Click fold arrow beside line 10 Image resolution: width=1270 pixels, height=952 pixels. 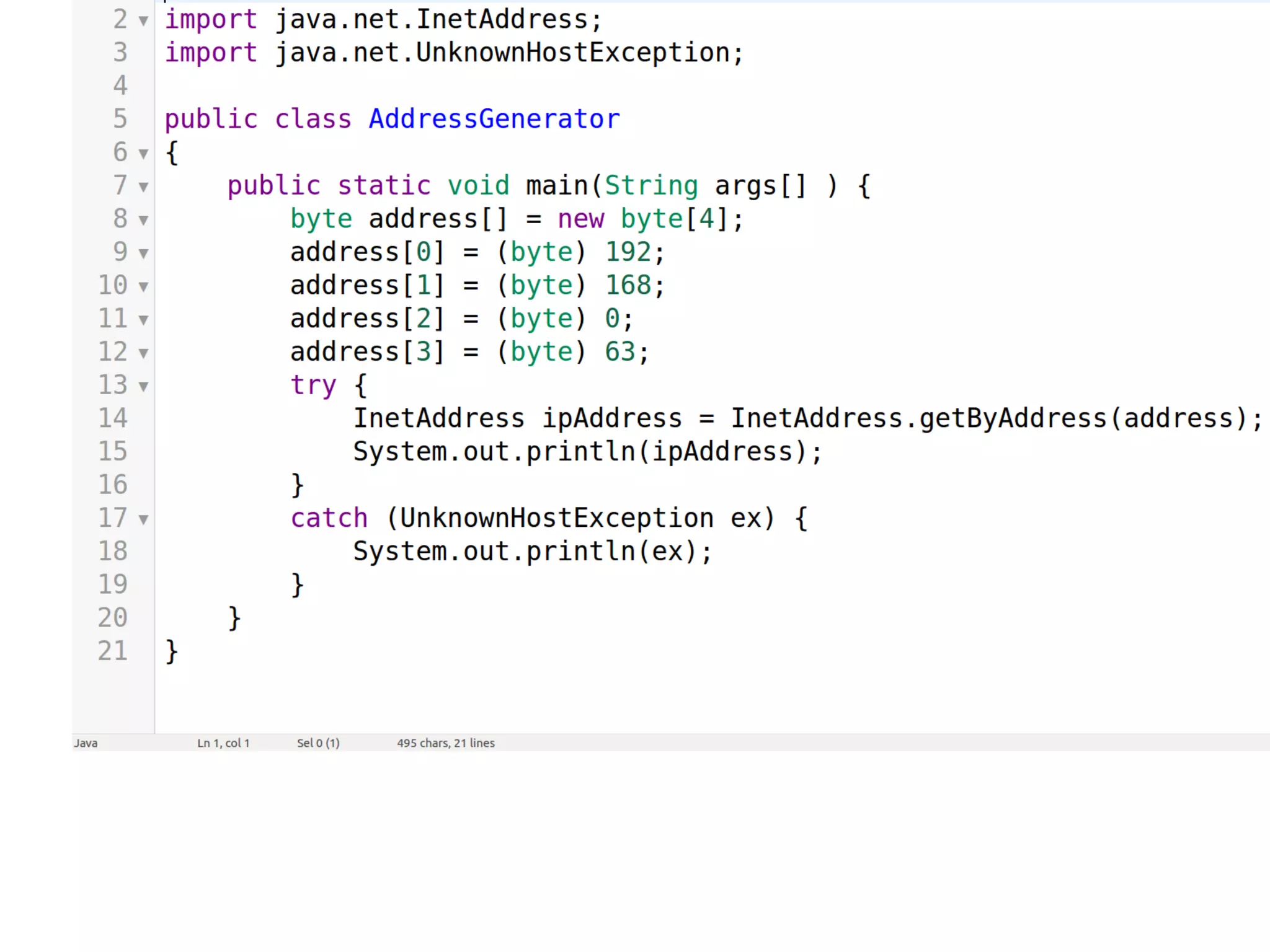(143, 286)
